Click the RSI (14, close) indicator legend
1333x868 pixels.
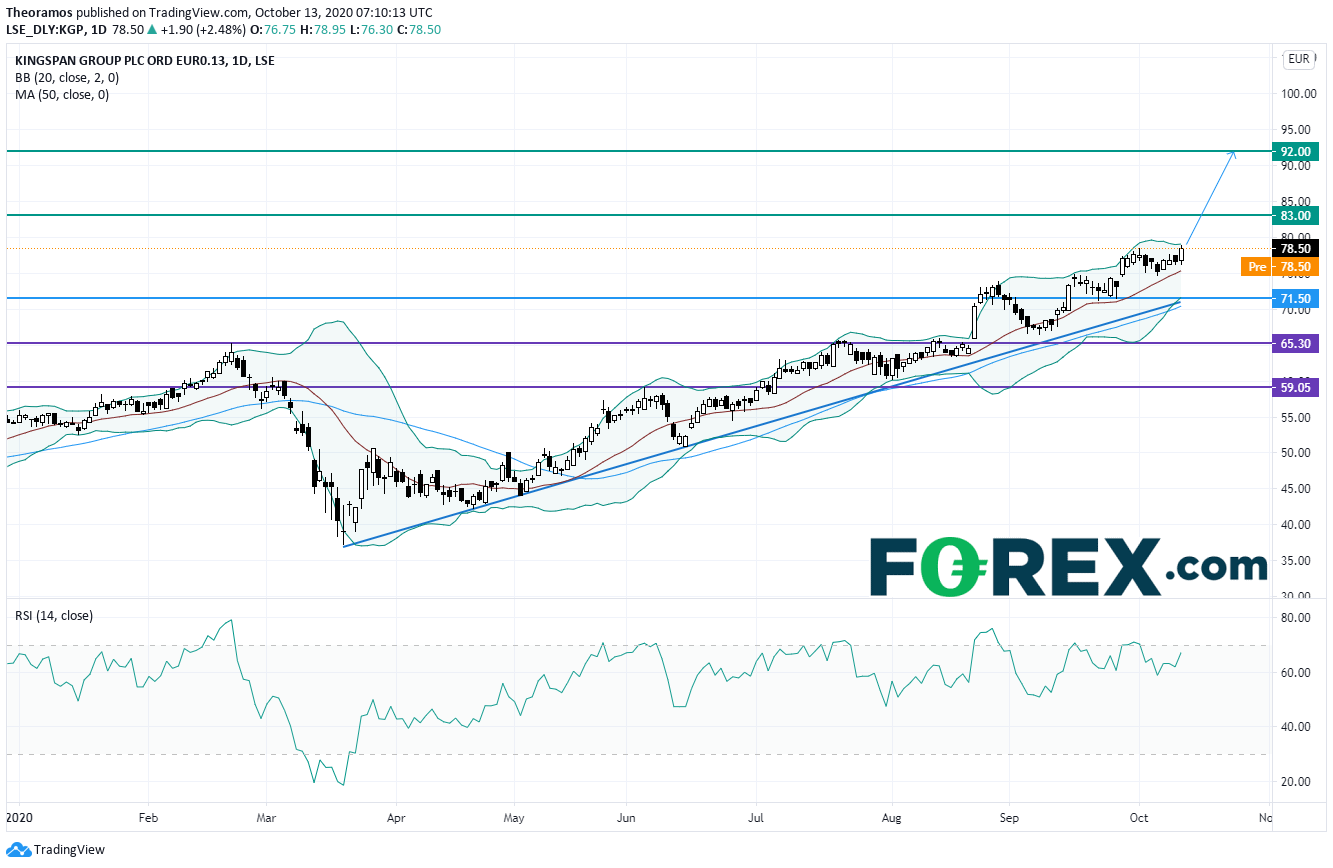(54, 616)
